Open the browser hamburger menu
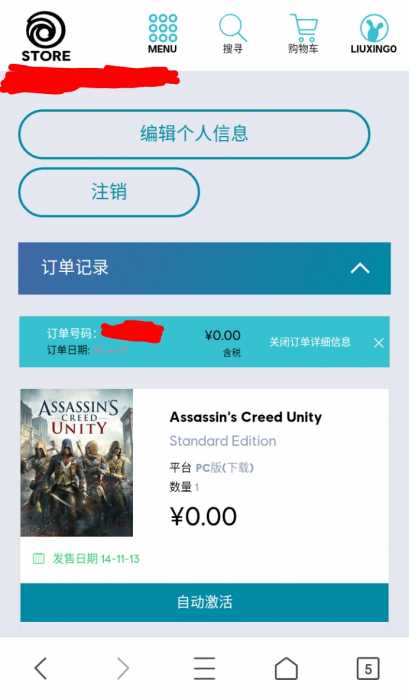The height and width of the screenshot is (700, 409). click(x=204, y=668)
